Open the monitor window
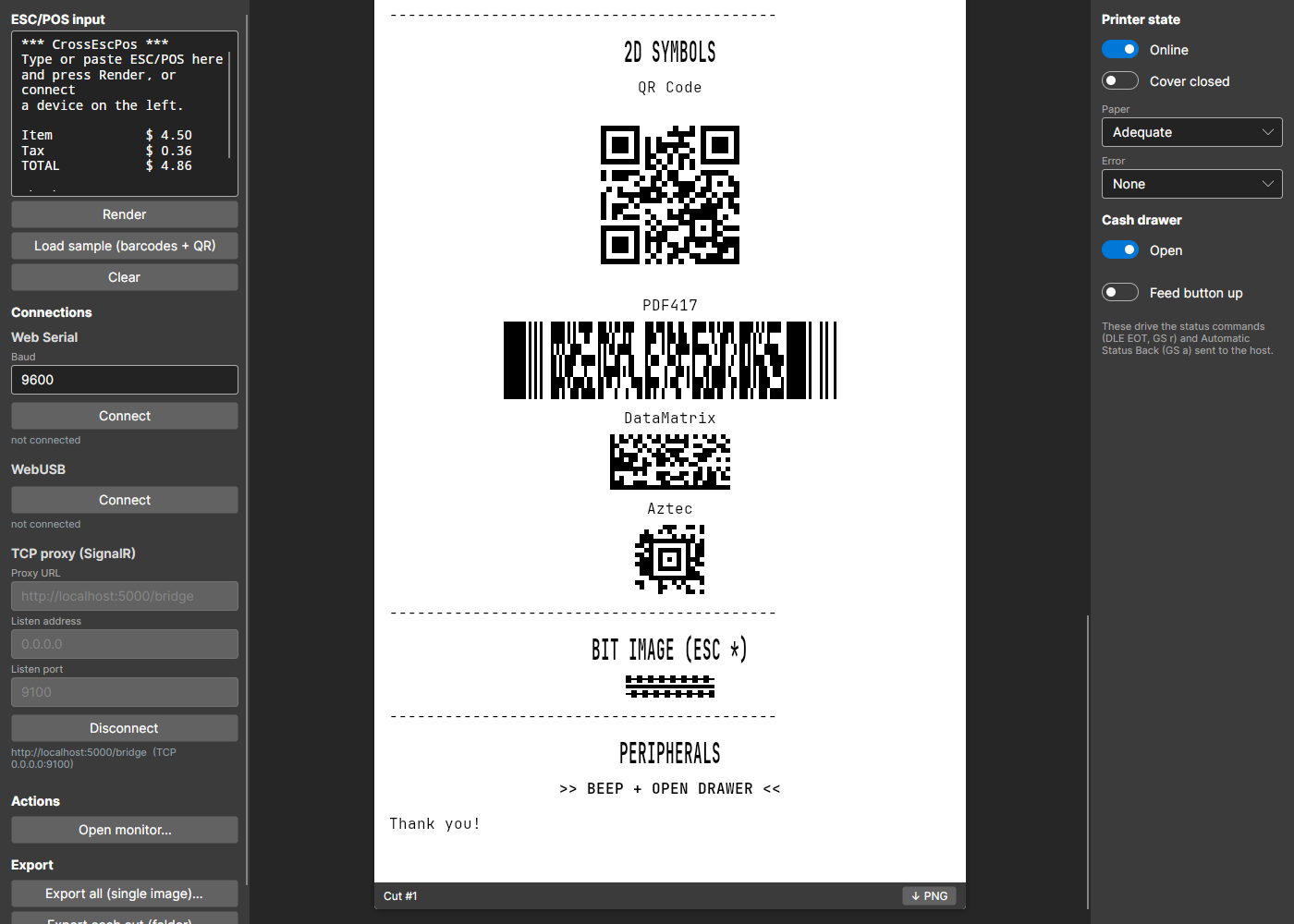Image resolution: width=1294 pixels, height=924 pixels. point(125,830)
